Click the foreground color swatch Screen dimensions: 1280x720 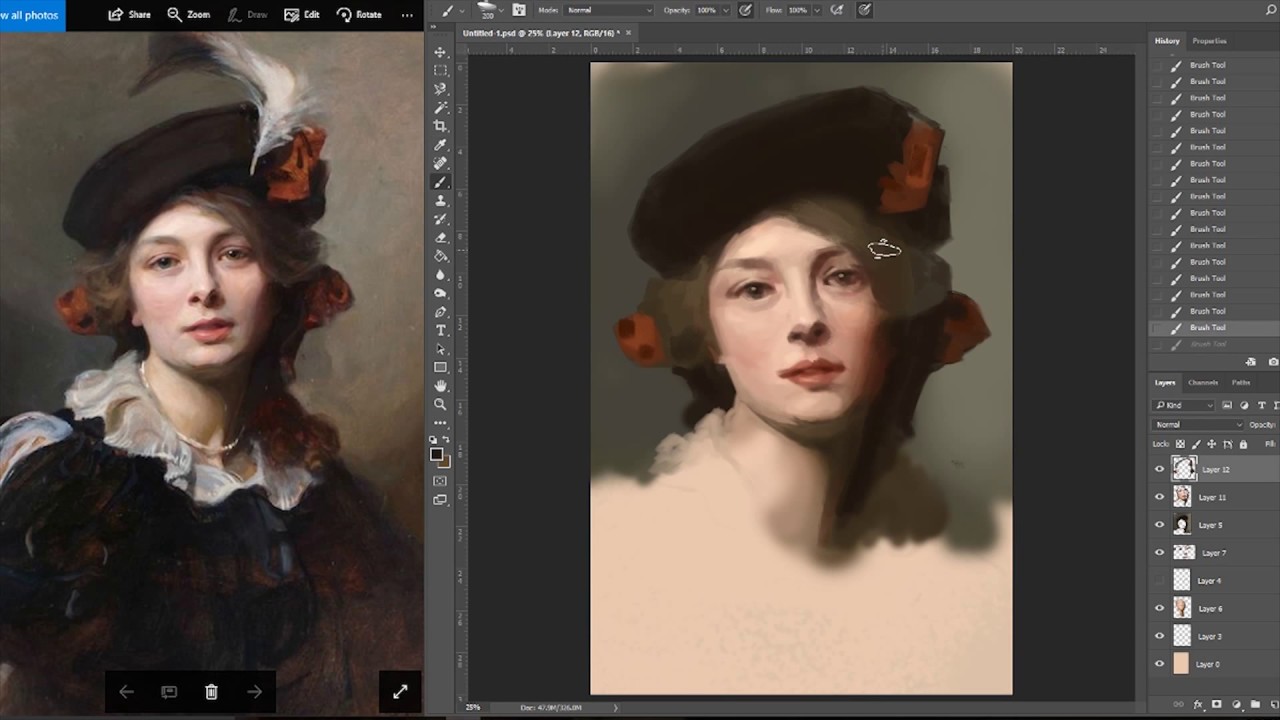point(437,454)
